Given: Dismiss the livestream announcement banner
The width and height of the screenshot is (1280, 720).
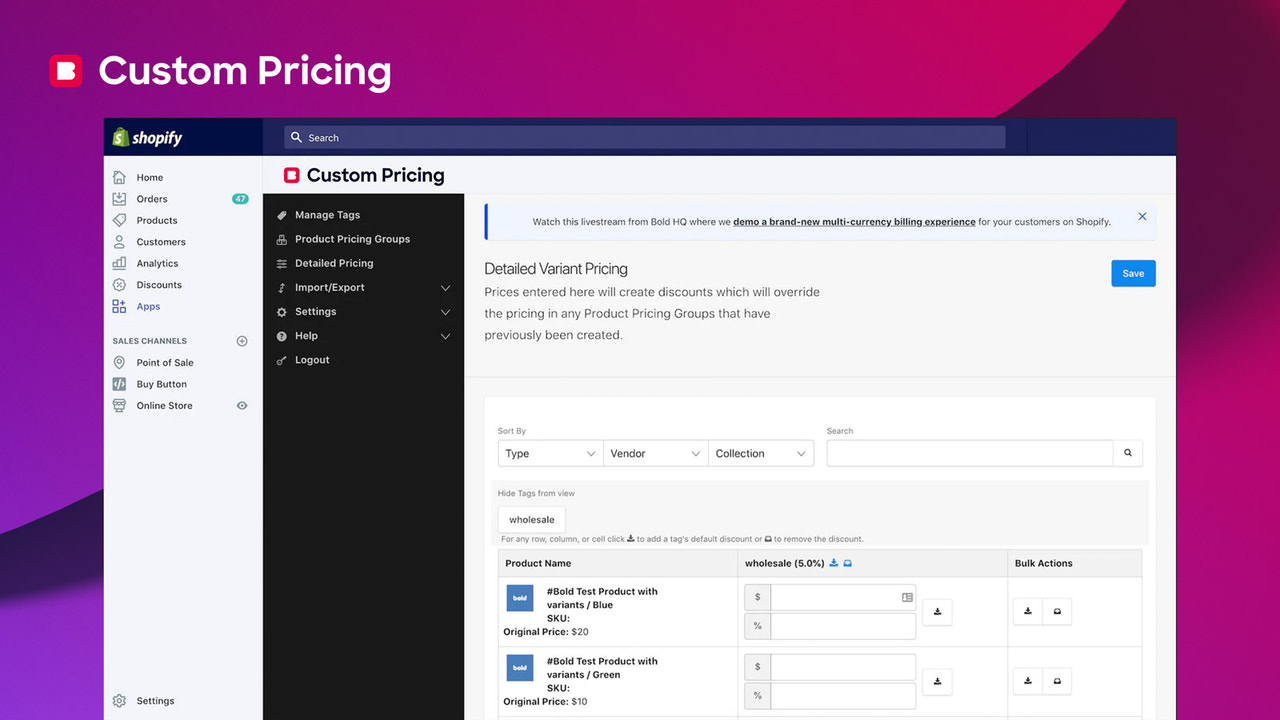Looking at the screenshot, I should (1142, 215).
